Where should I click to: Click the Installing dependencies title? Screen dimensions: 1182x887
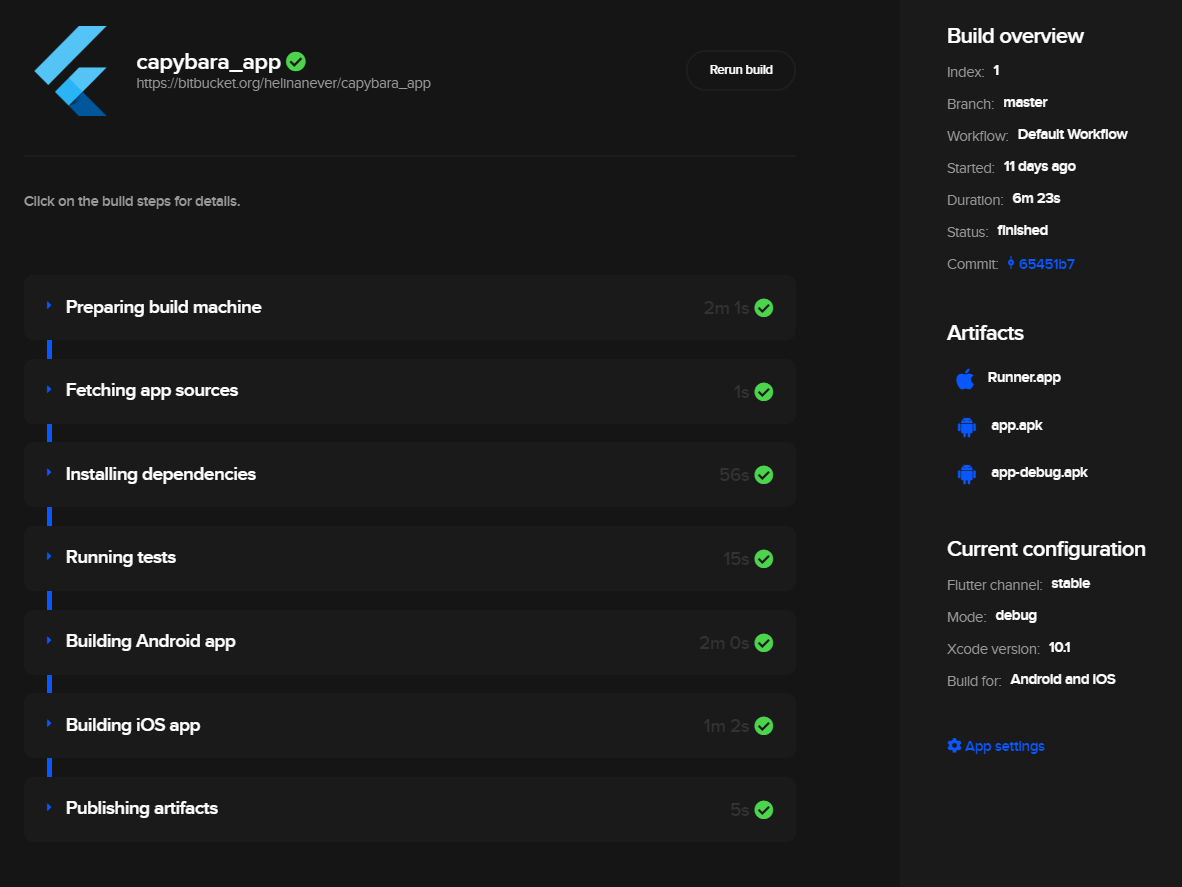(x=161, y=474)
